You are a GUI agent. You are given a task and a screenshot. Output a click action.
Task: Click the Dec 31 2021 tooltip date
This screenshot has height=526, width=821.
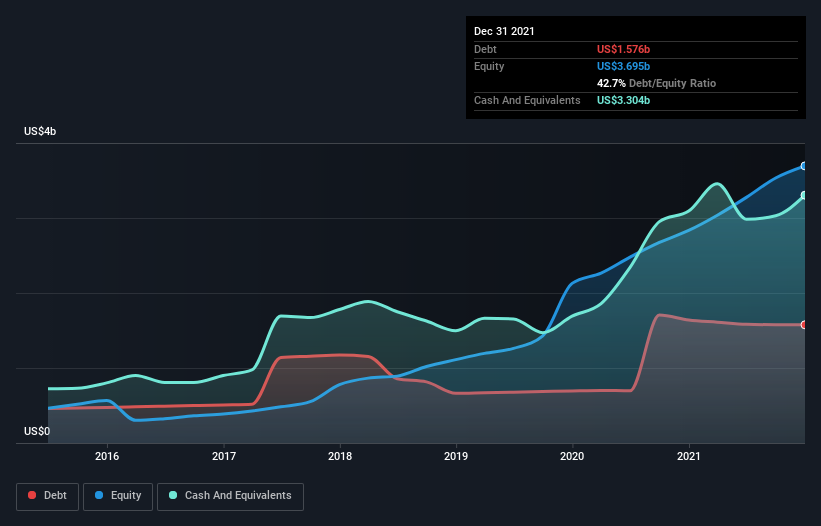pos(504,31)
